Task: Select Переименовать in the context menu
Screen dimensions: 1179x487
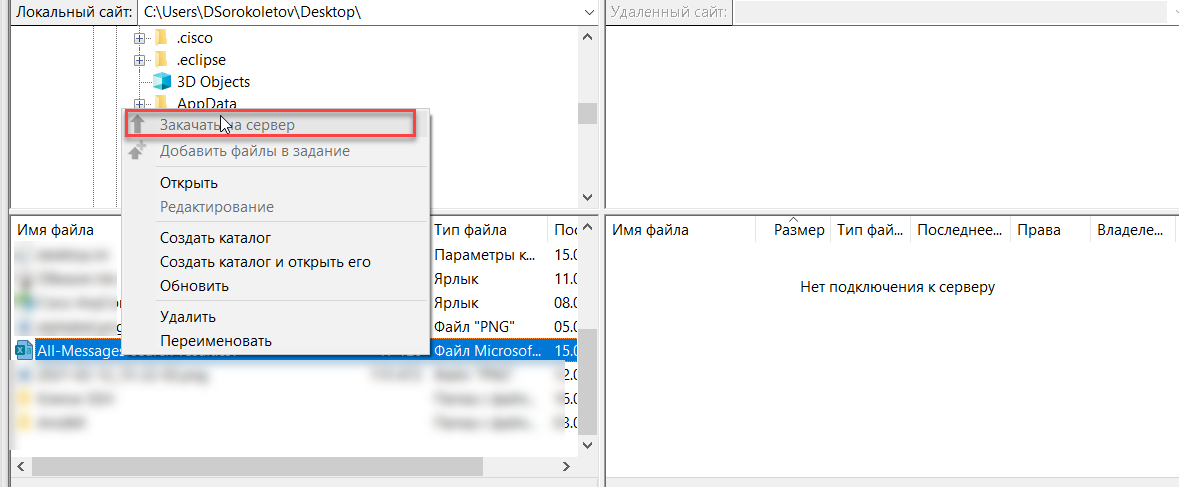Action: (x=216, y=341)
